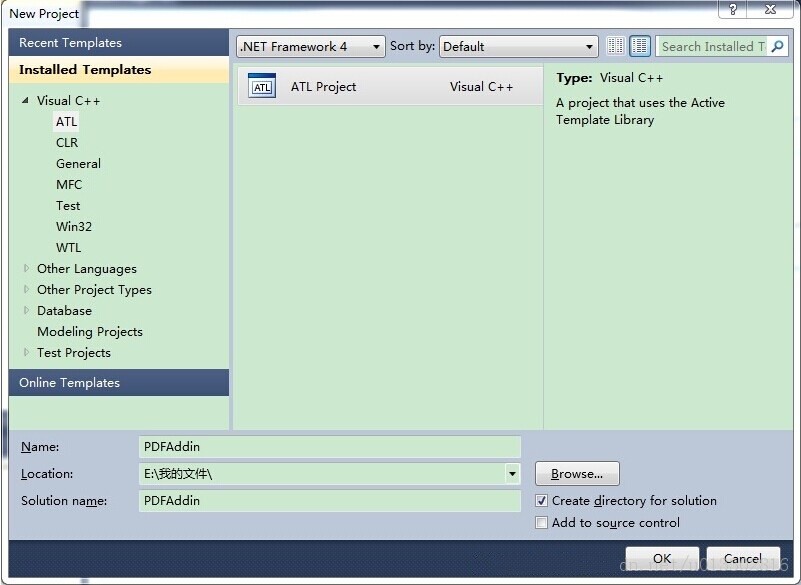Select Modeling Projects in the tree
Screen dimensions: 801x585
coord(90,332)
